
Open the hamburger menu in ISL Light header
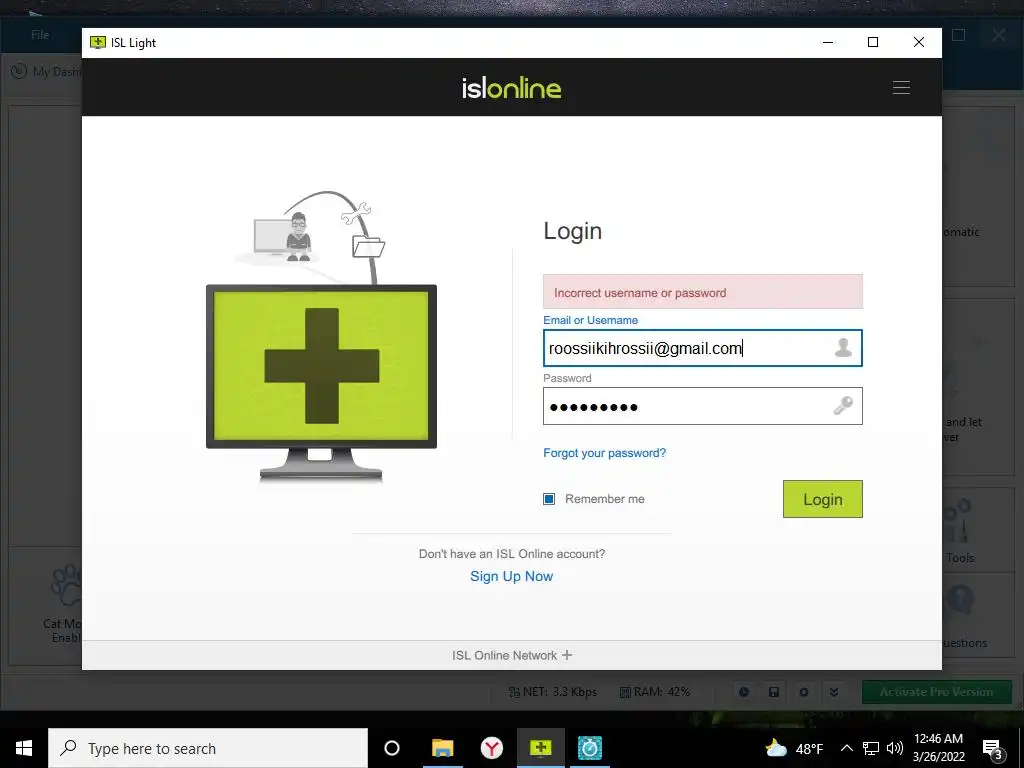click(x=901, y=88)
